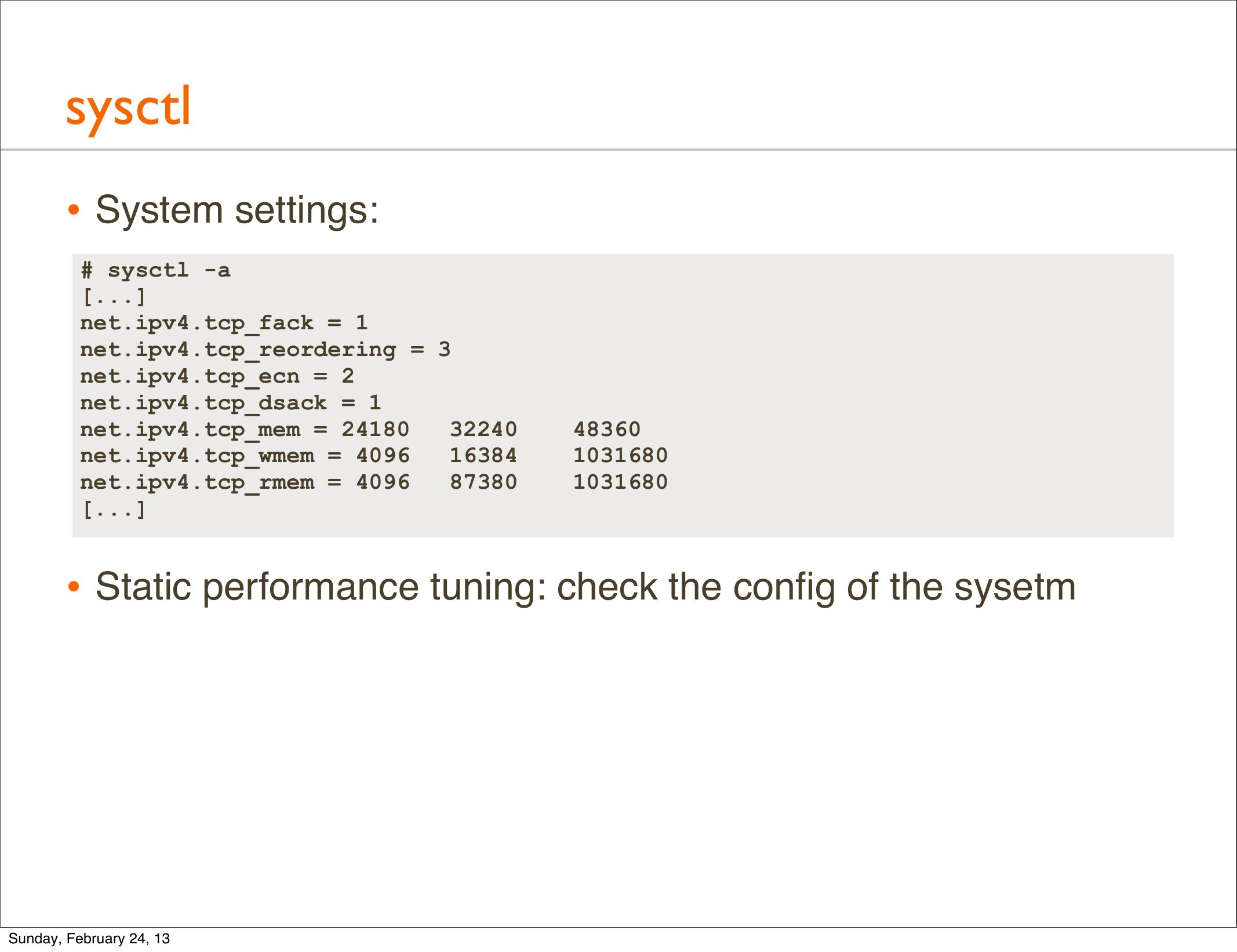Viewport: 1237px width, 952px height.
Task: Click the net.ipv4.tcp_ecn setting name
Action: tap(190, 377)
